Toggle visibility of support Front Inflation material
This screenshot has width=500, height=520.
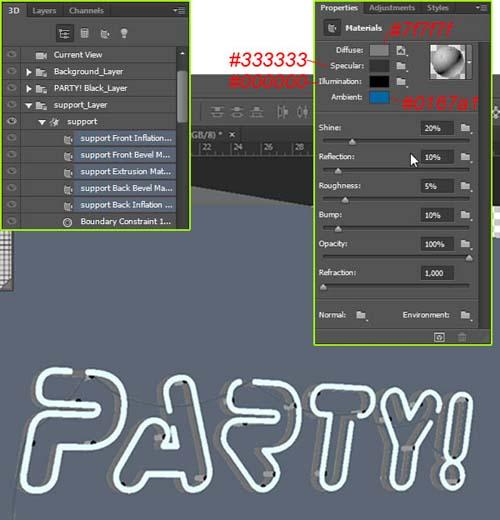(12, 138)
